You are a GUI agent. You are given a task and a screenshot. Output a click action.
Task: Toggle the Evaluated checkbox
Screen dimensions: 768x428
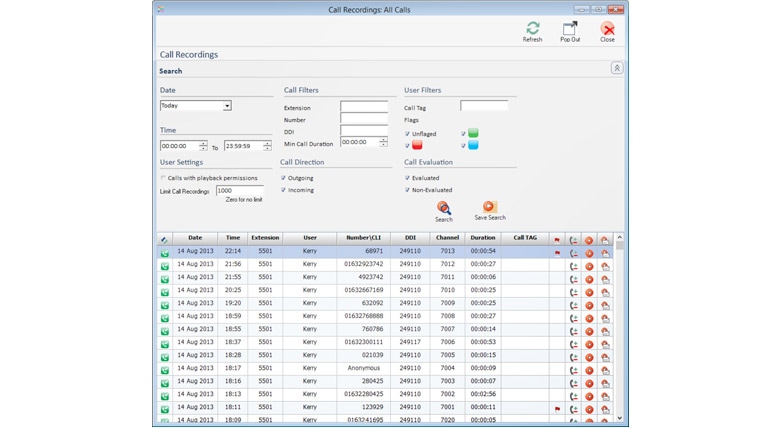point(407,178)
